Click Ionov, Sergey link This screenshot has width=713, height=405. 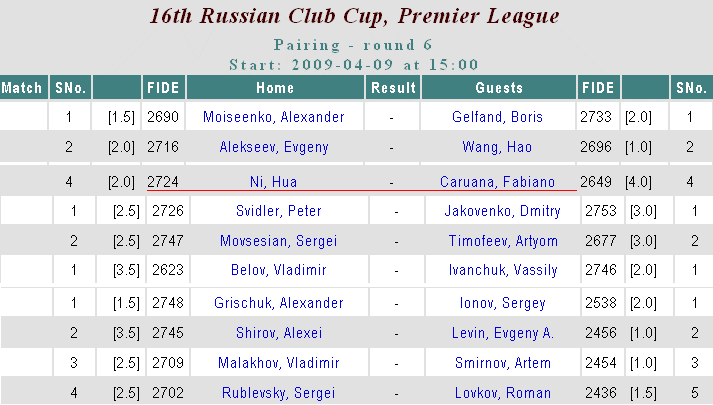click(505, 303)
